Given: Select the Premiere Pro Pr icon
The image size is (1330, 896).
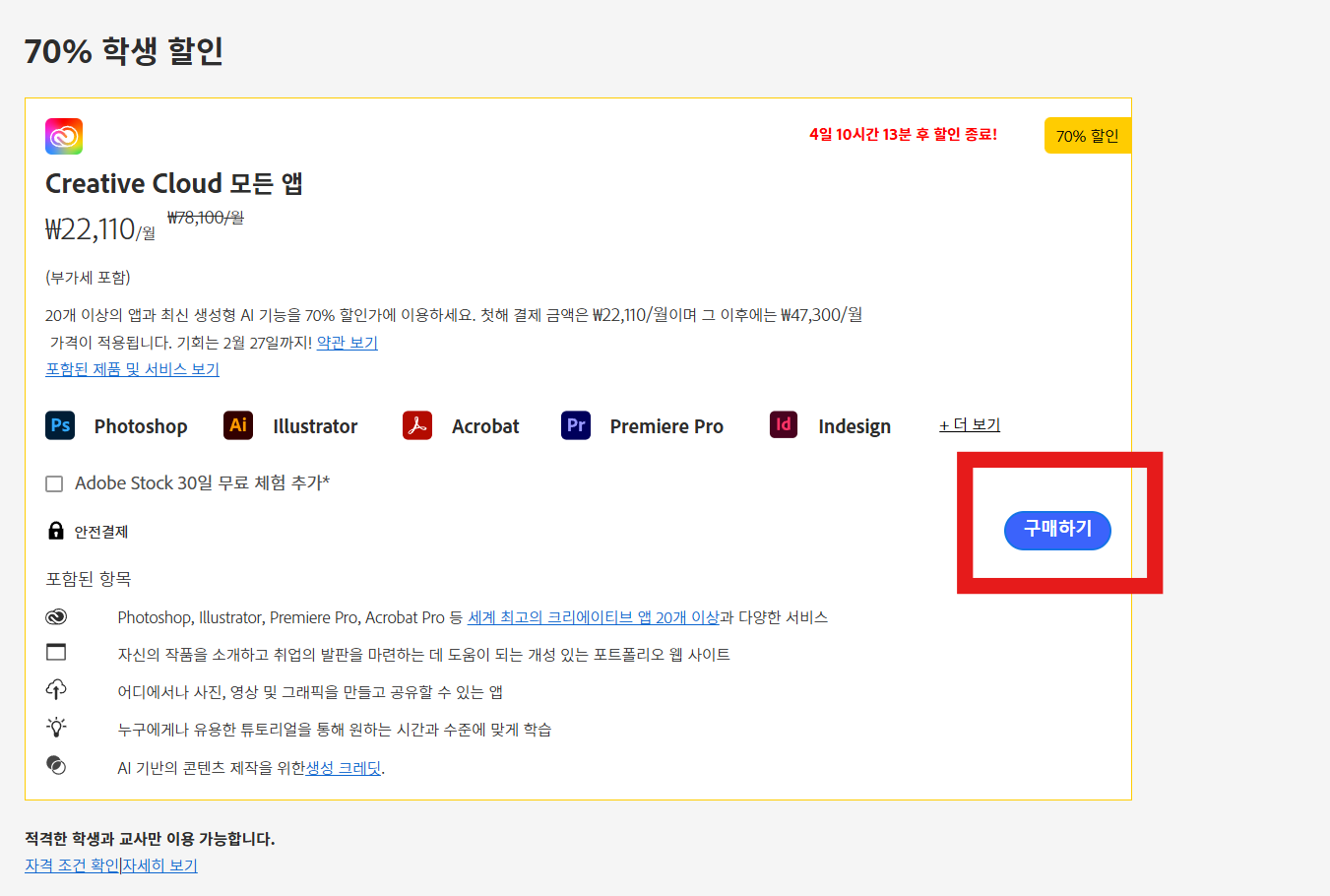Looking at the screenshot, I should (x=576, y=425).
